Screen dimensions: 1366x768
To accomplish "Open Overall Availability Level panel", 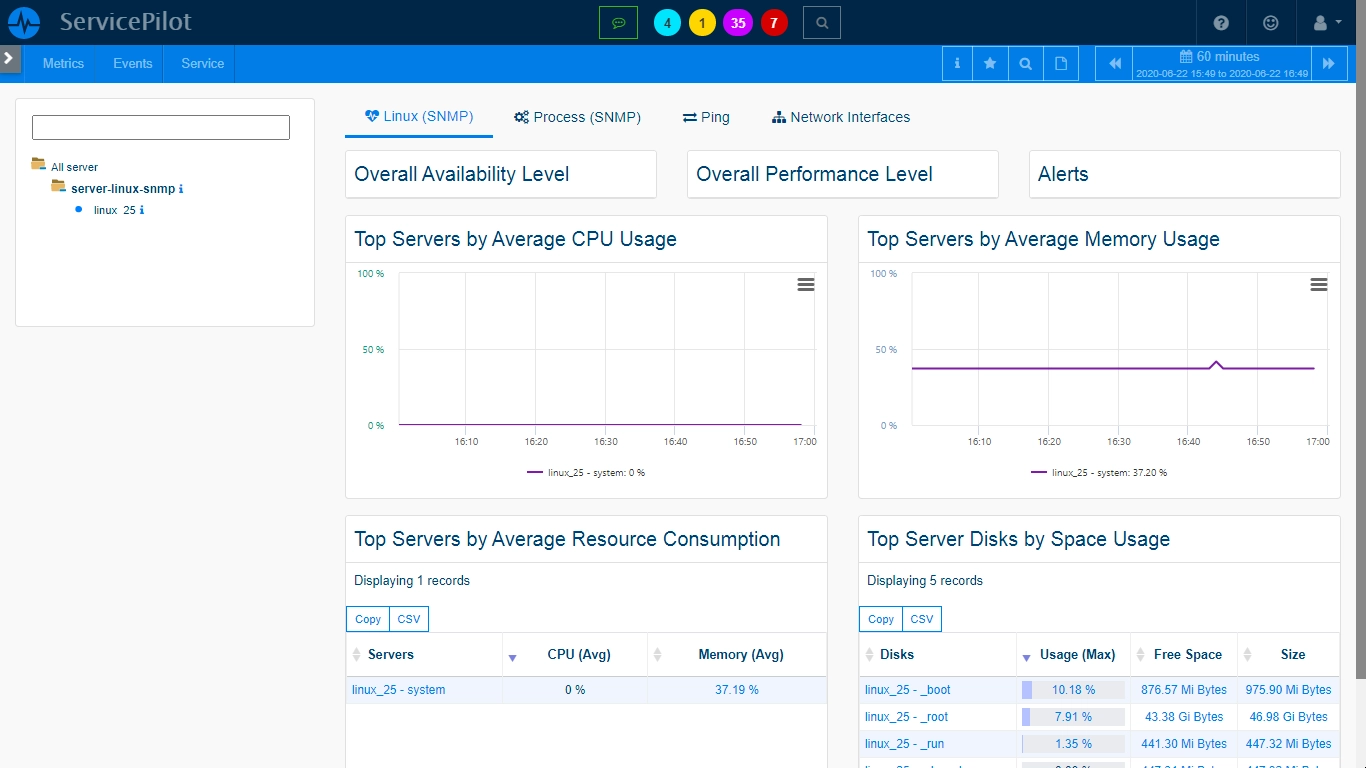I will coord(501,174).
